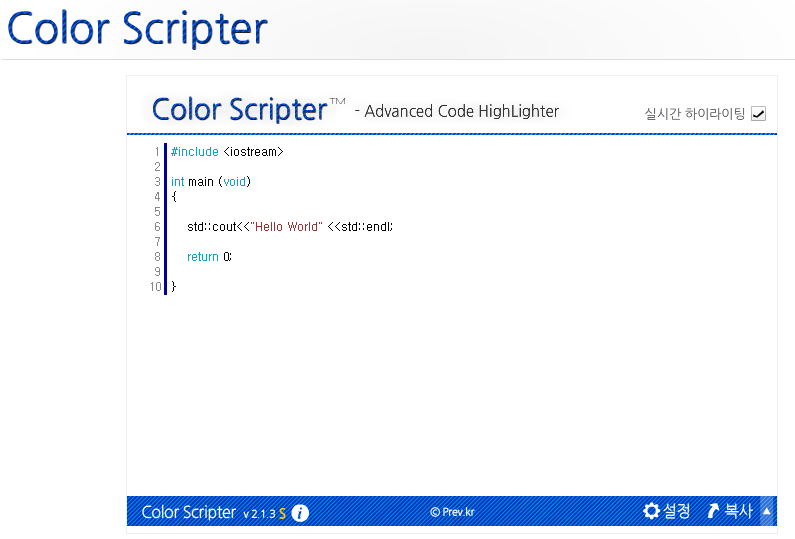Open the © Prev.kr link
795x539 pixels.
coord(452,512)
